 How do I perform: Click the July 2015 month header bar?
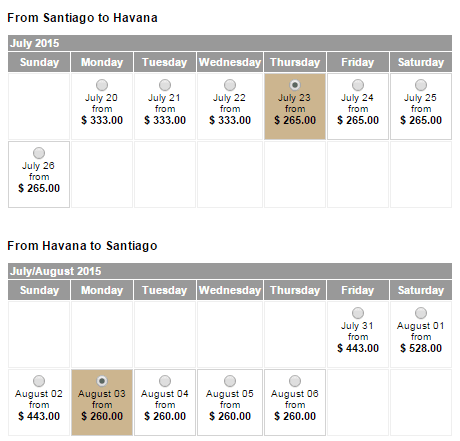tap(230, 43)
